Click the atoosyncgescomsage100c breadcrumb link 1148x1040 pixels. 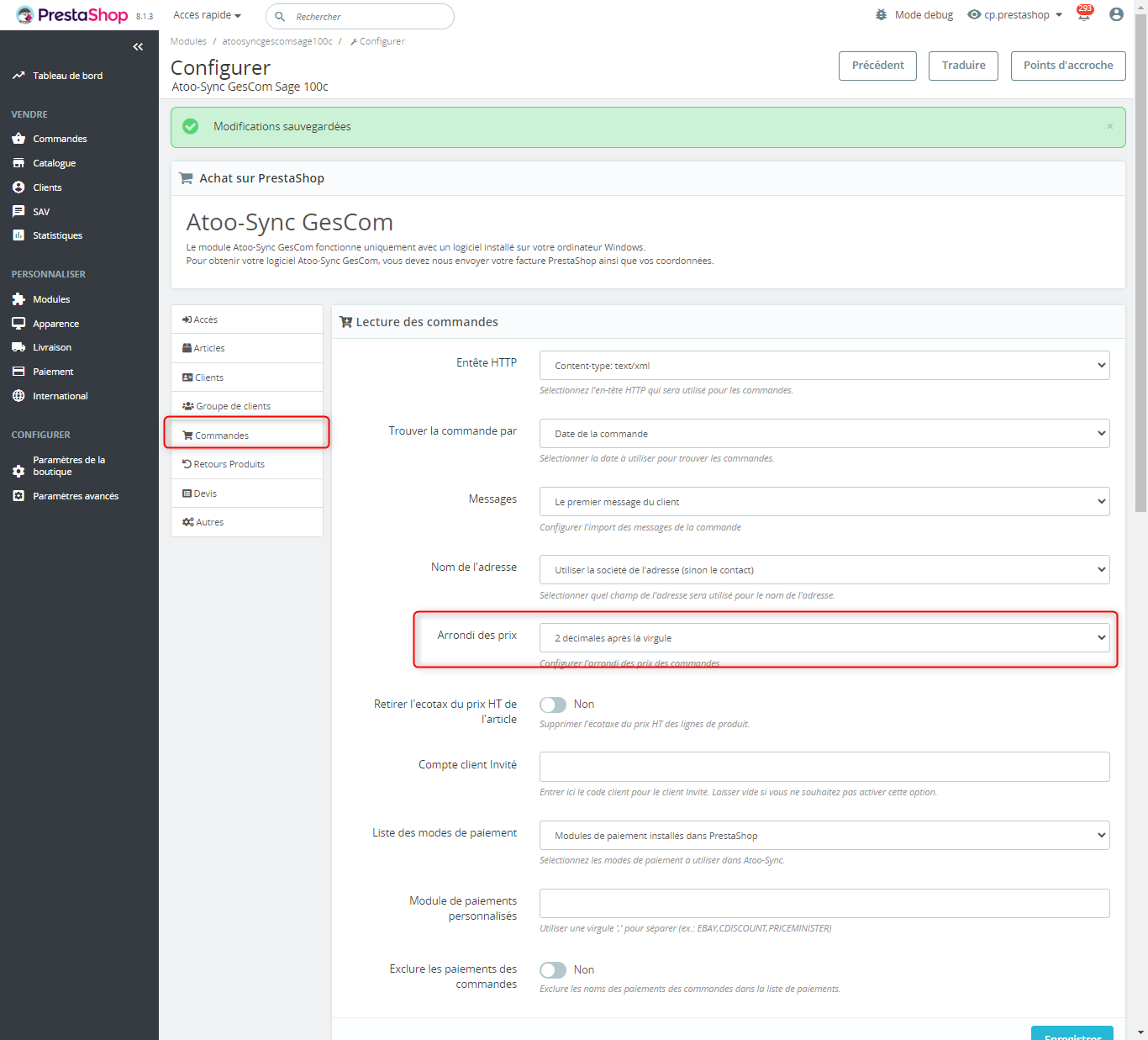click(x=277, y=41)
